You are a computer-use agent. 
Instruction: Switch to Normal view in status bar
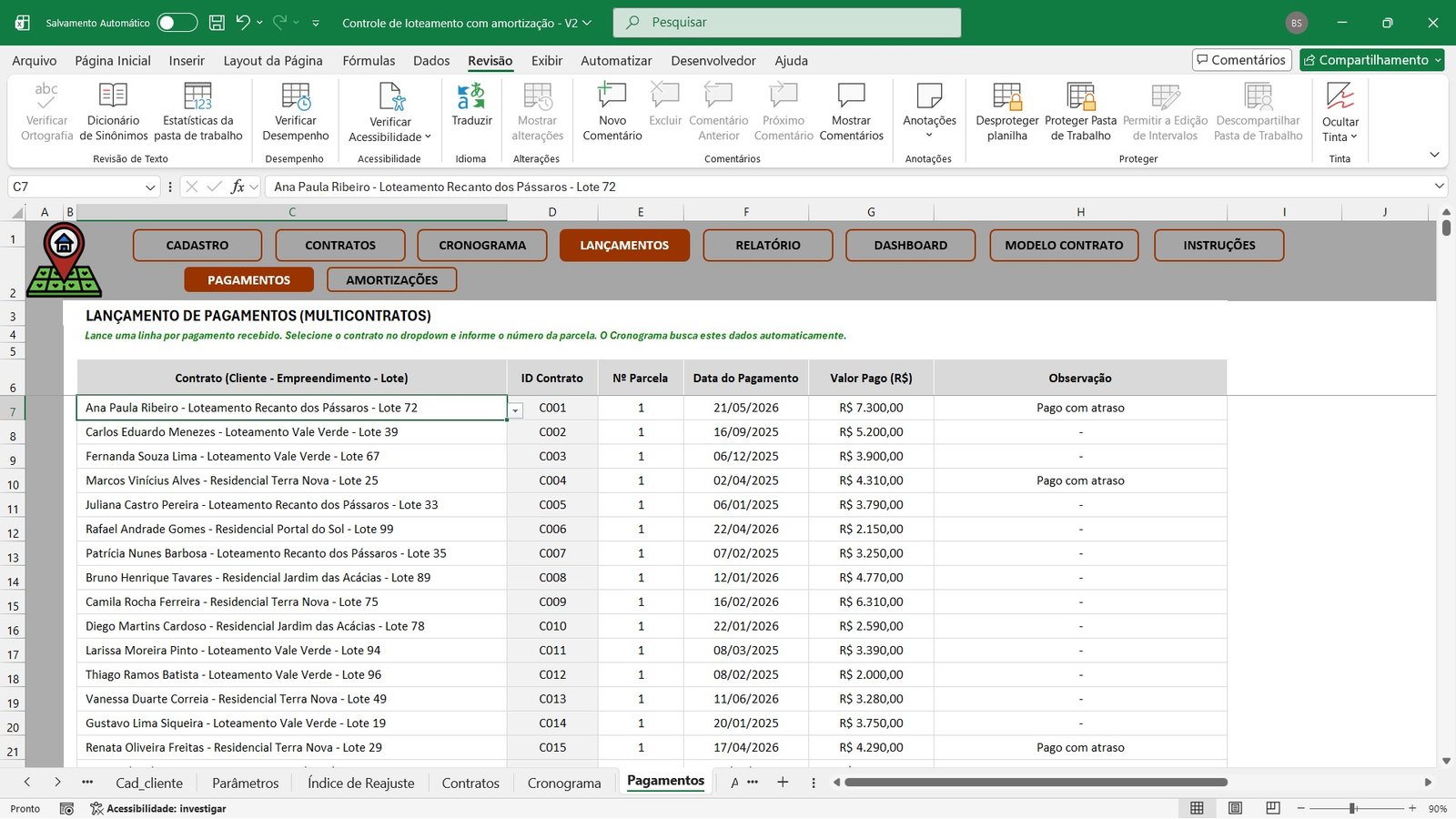point(1198,808)
